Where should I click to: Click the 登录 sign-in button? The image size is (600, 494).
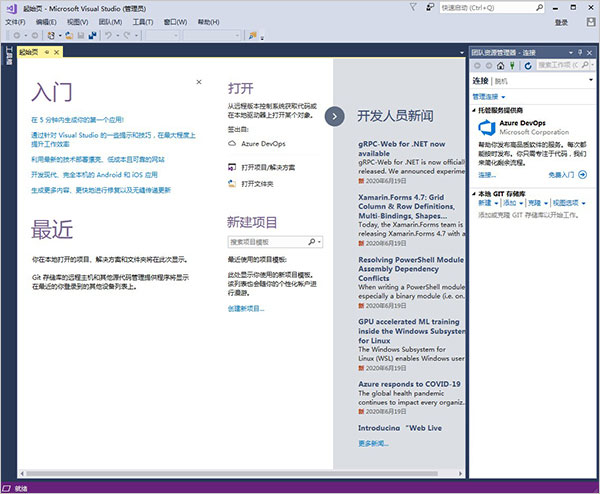561,23
